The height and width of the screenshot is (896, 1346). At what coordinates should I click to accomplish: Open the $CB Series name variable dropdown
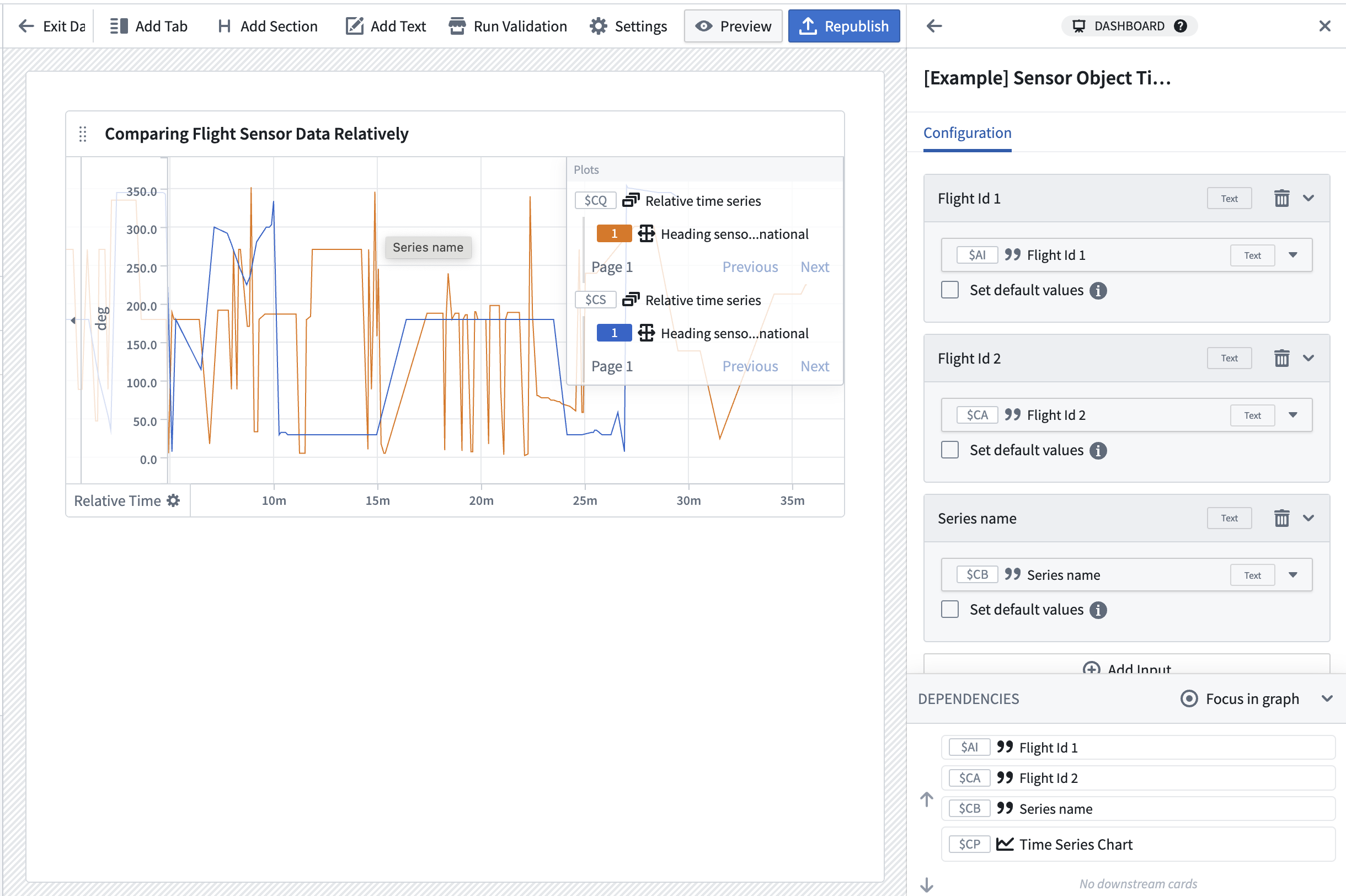pos(1293,575)
